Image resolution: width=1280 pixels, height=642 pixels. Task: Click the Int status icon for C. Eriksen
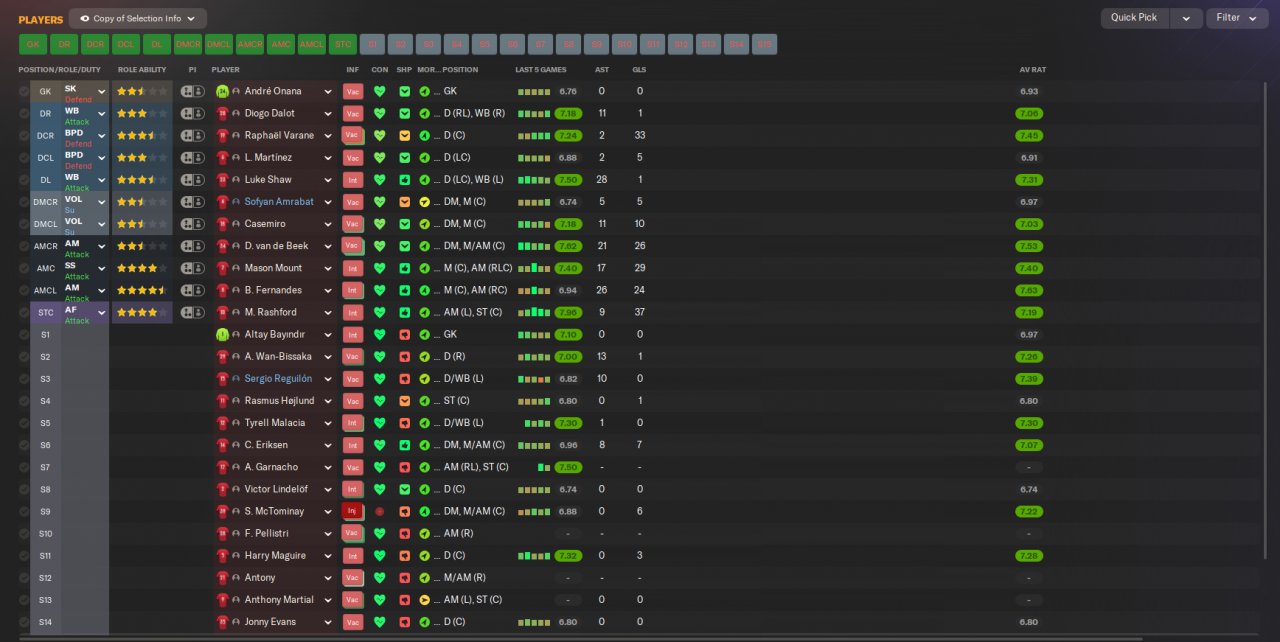(x=353, y=446)
